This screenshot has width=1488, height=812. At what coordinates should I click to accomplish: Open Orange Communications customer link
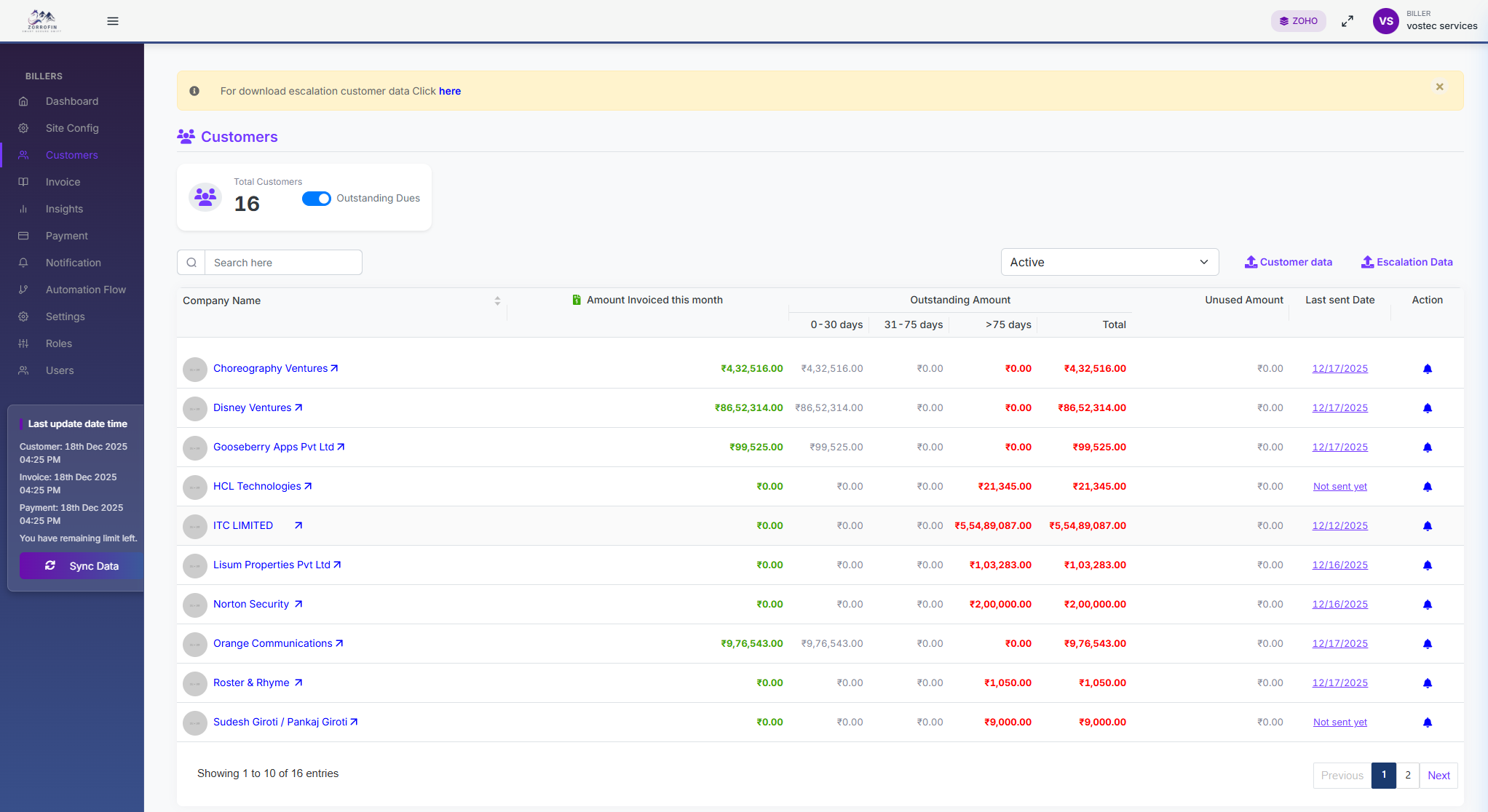pyautogui.click(x=273, y=643)
